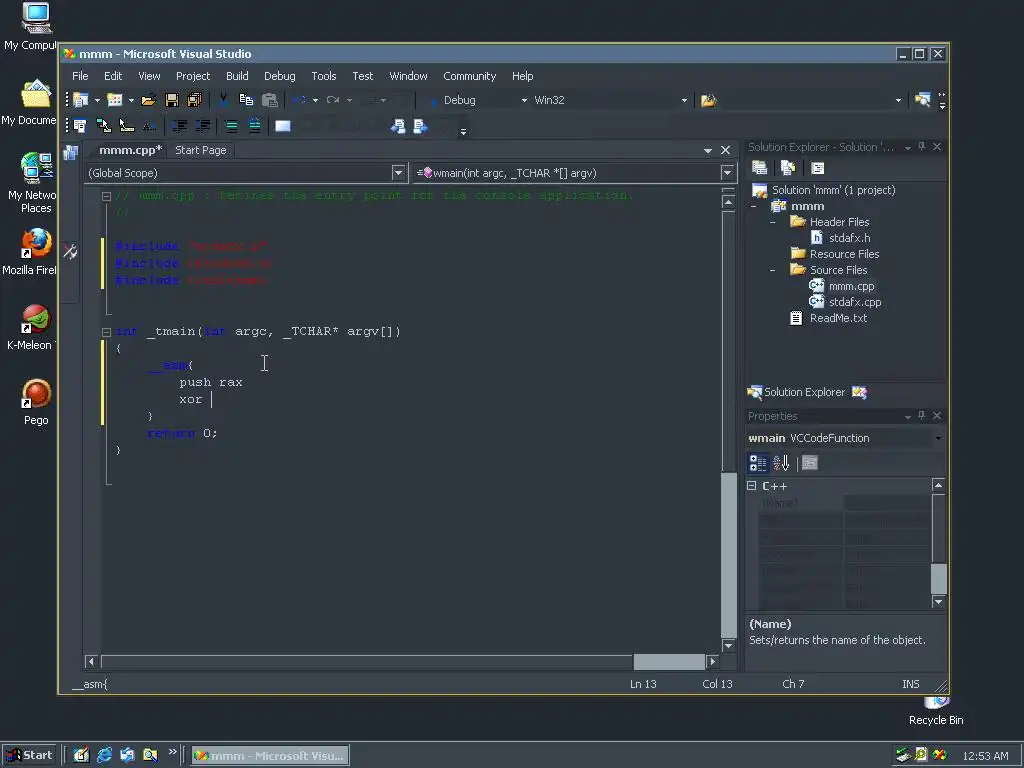
Task: Click the Add New Item toolbar icon
Action: click(x=115, y=100)
